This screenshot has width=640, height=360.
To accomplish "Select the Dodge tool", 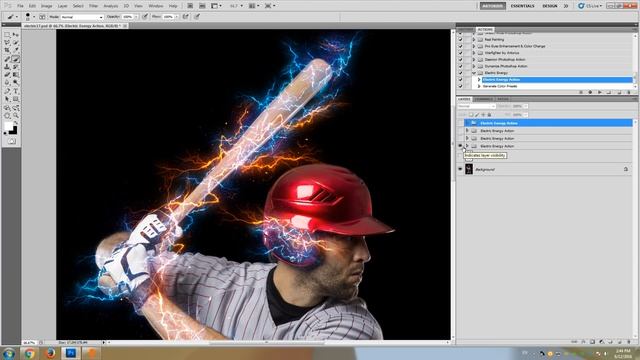I will tap(16, 83).
